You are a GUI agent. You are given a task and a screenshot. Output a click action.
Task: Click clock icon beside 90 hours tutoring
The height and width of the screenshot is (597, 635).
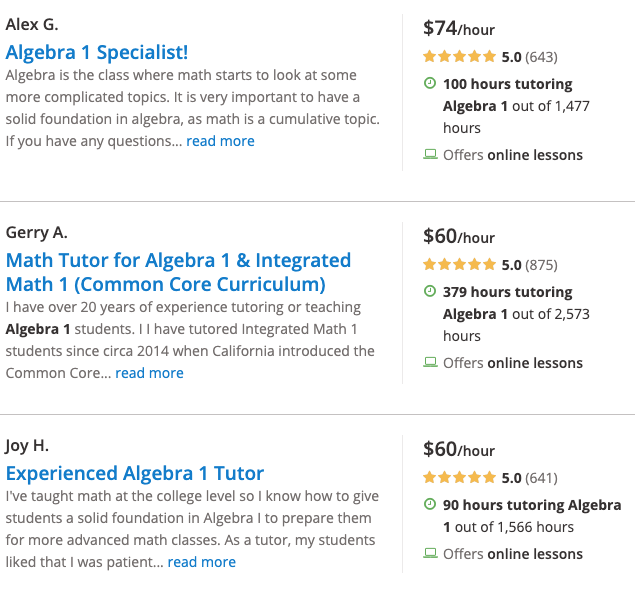430,504
